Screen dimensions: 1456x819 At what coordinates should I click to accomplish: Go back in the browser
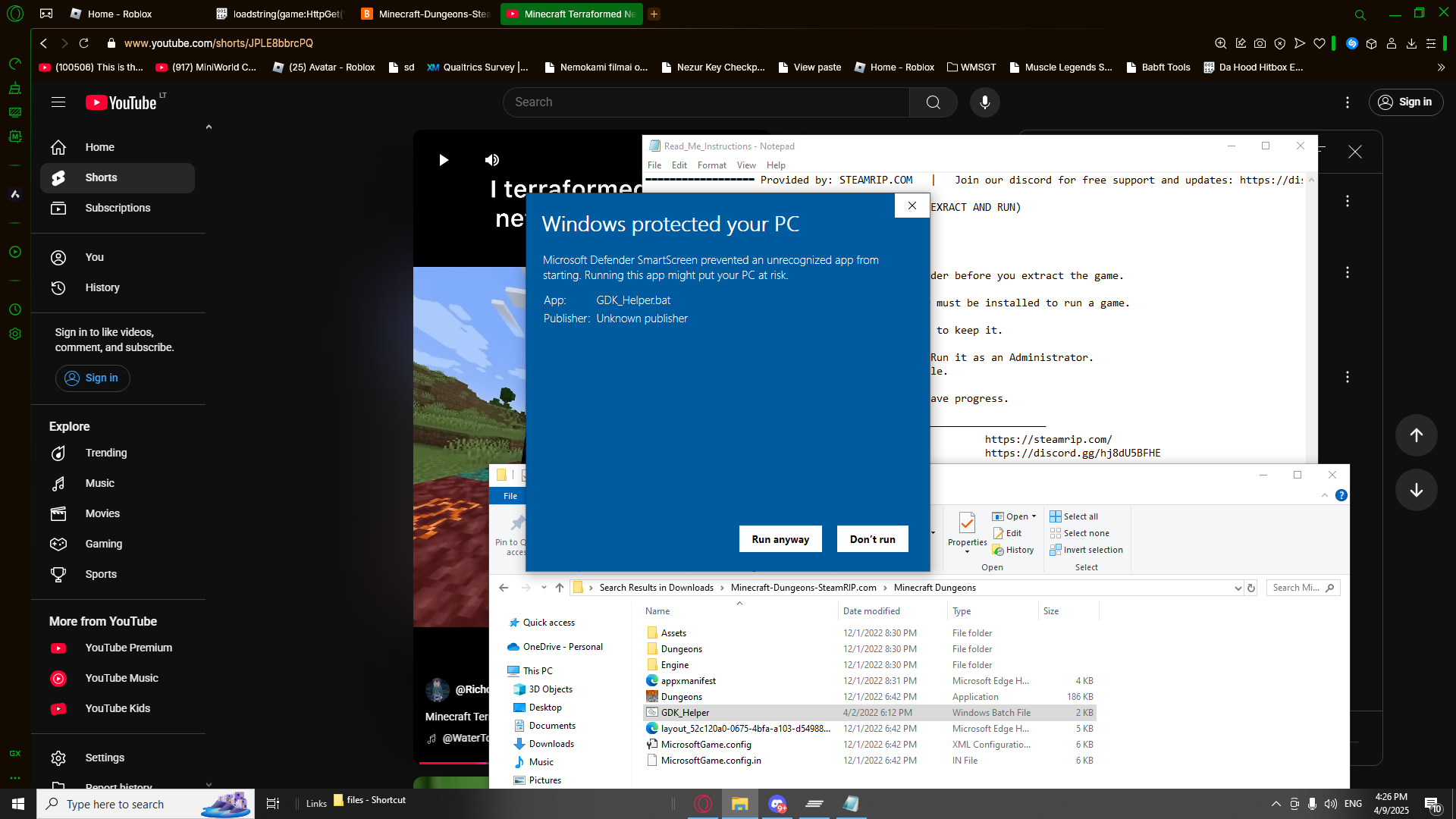pyautogui.click(x=44, y=43)
